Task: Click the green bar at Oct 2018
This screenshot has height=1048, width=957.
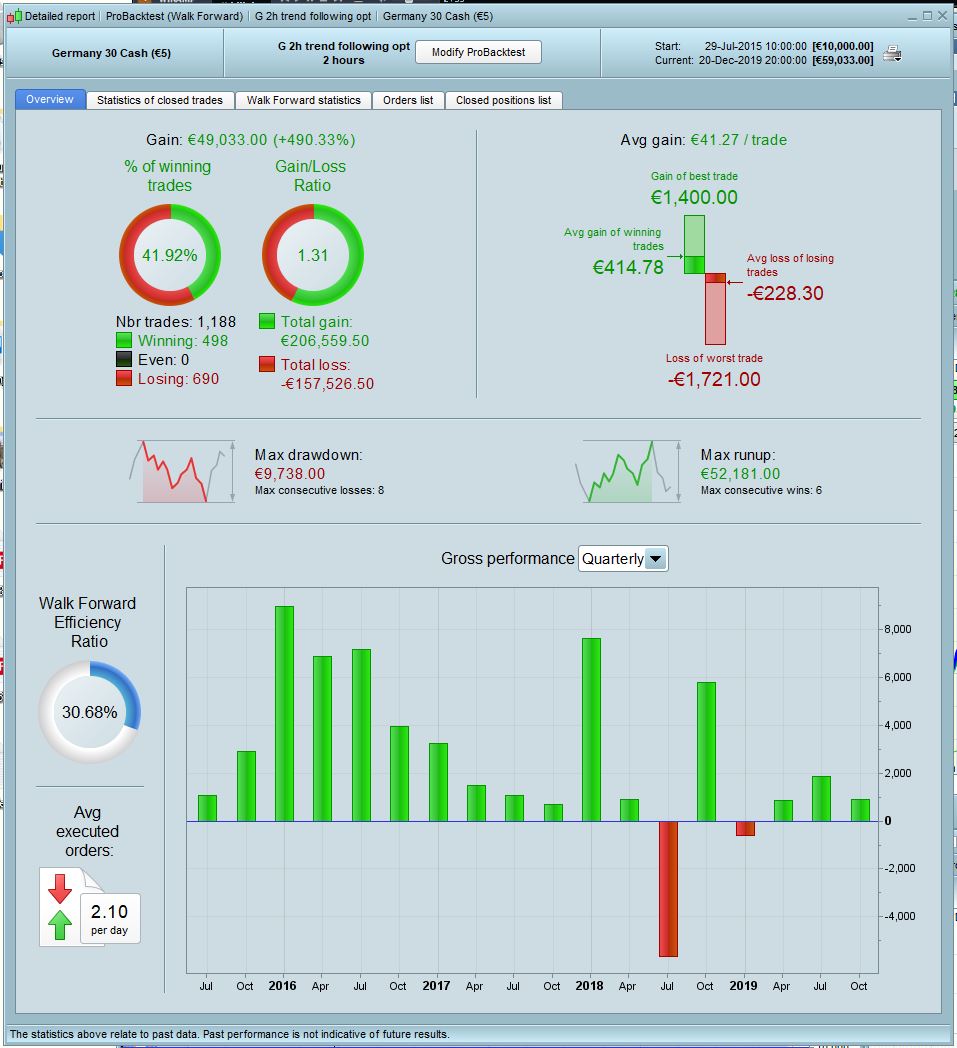Action: pyautogui.click(x=706, y=752)
